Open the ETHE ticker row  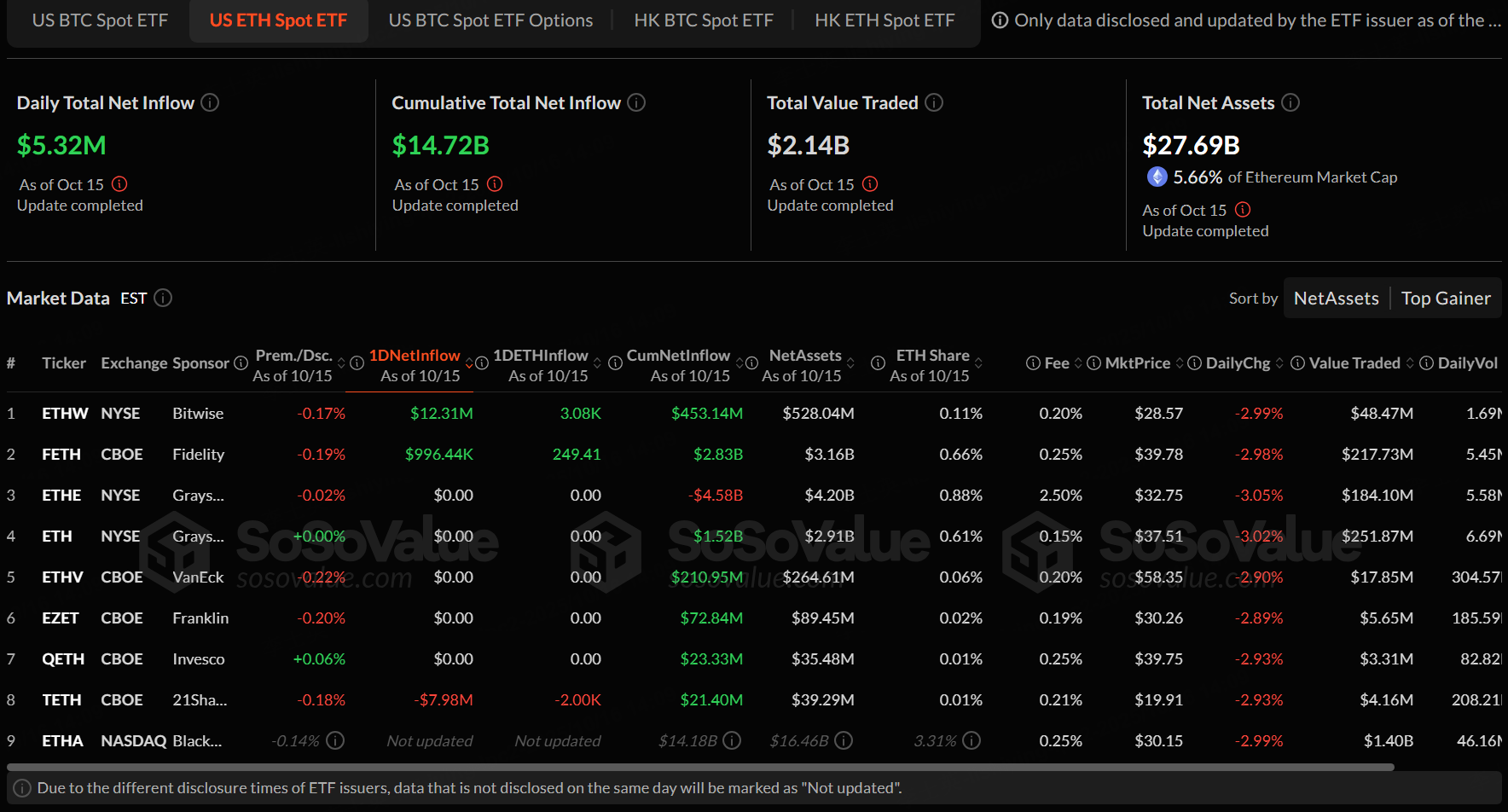click(754, 495)
